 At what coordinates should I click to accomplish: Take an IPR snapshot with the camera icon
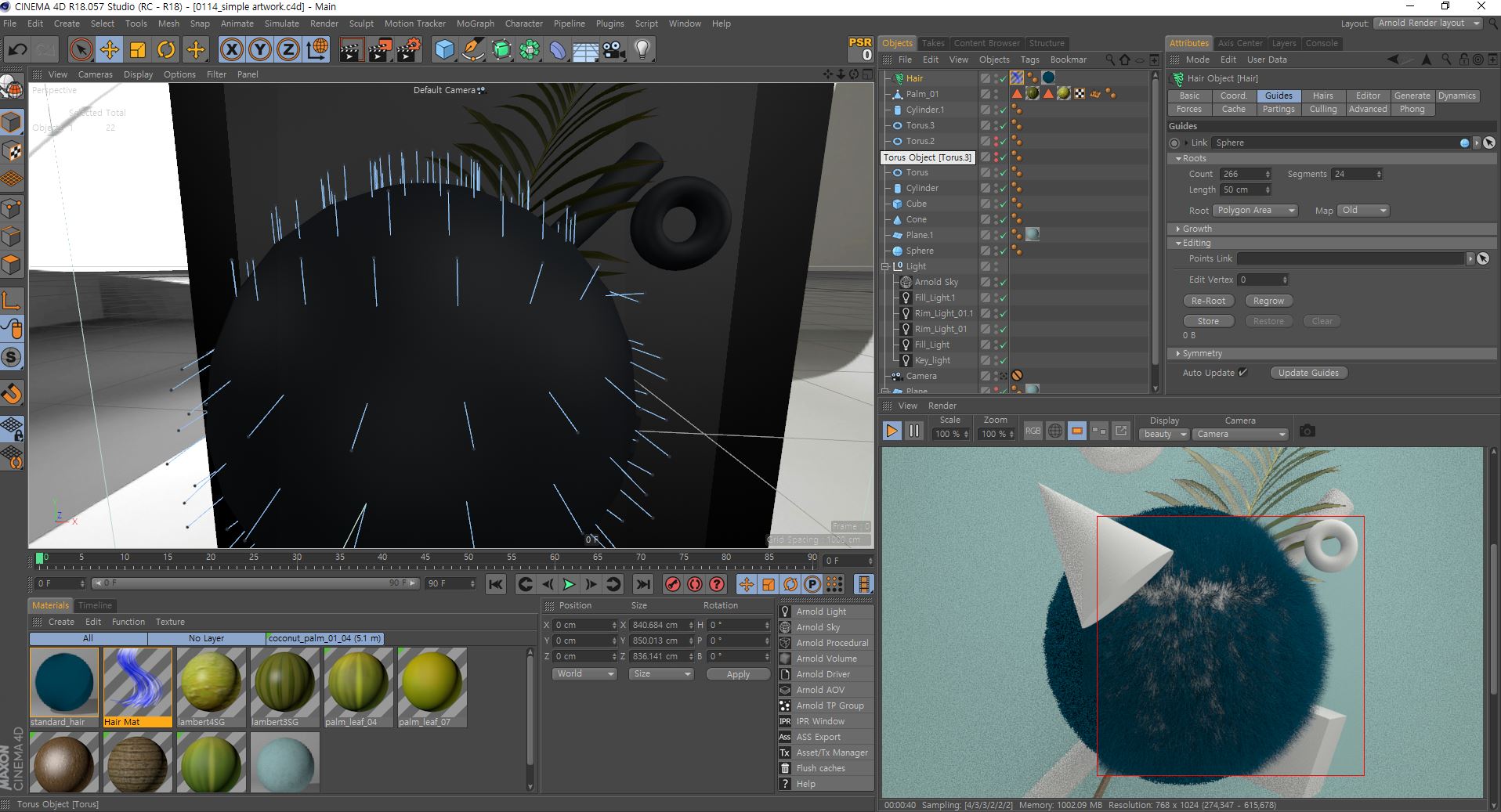(x=1307, y=431)
